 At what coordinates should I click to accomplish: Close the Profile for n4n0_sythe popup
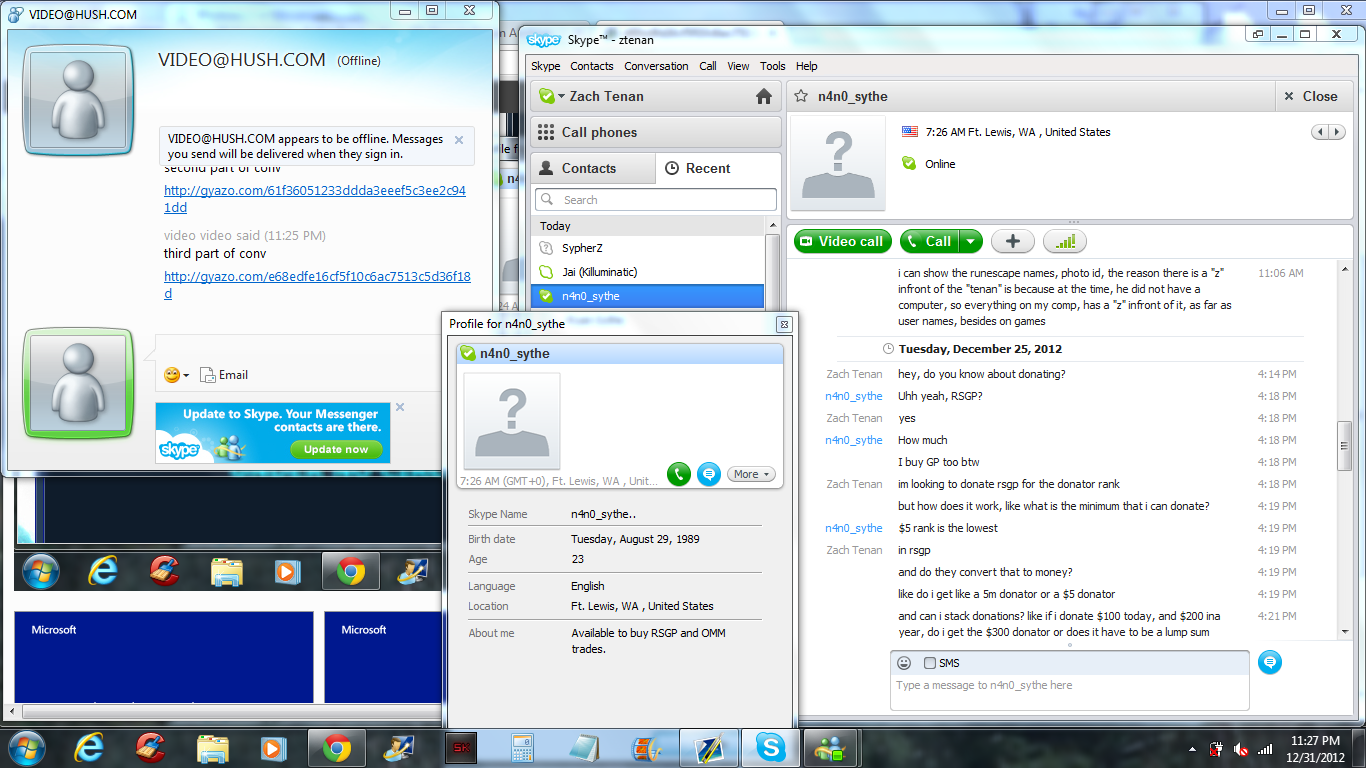pos(784,324)
